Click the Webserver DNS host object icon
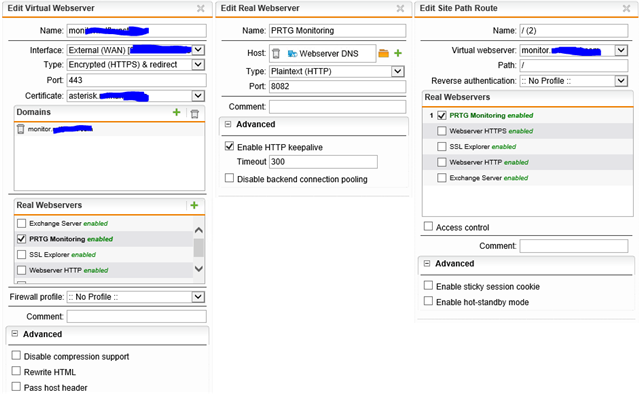This screenshot has height=394, width=639. coord(292,54)
